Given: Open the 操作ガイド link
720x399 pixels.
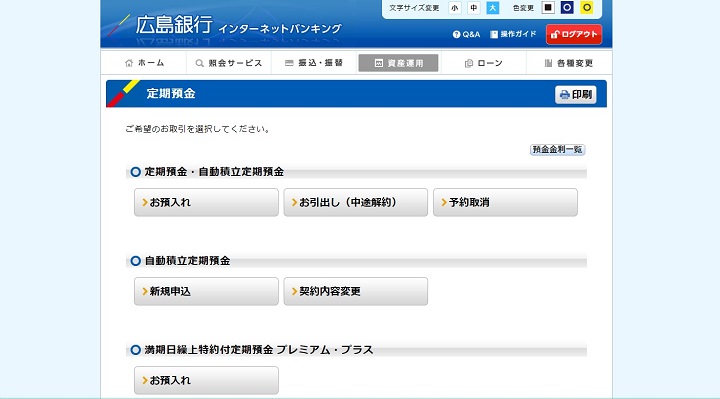Looking at the screenshot, I should [x=513, y=34].
